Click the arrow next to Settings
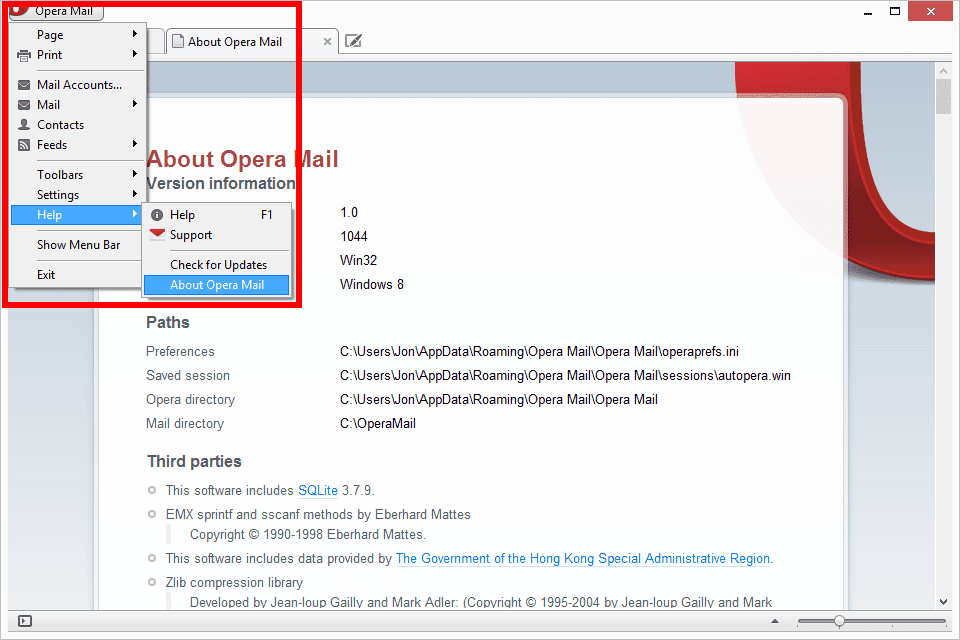 click(135, 194)
